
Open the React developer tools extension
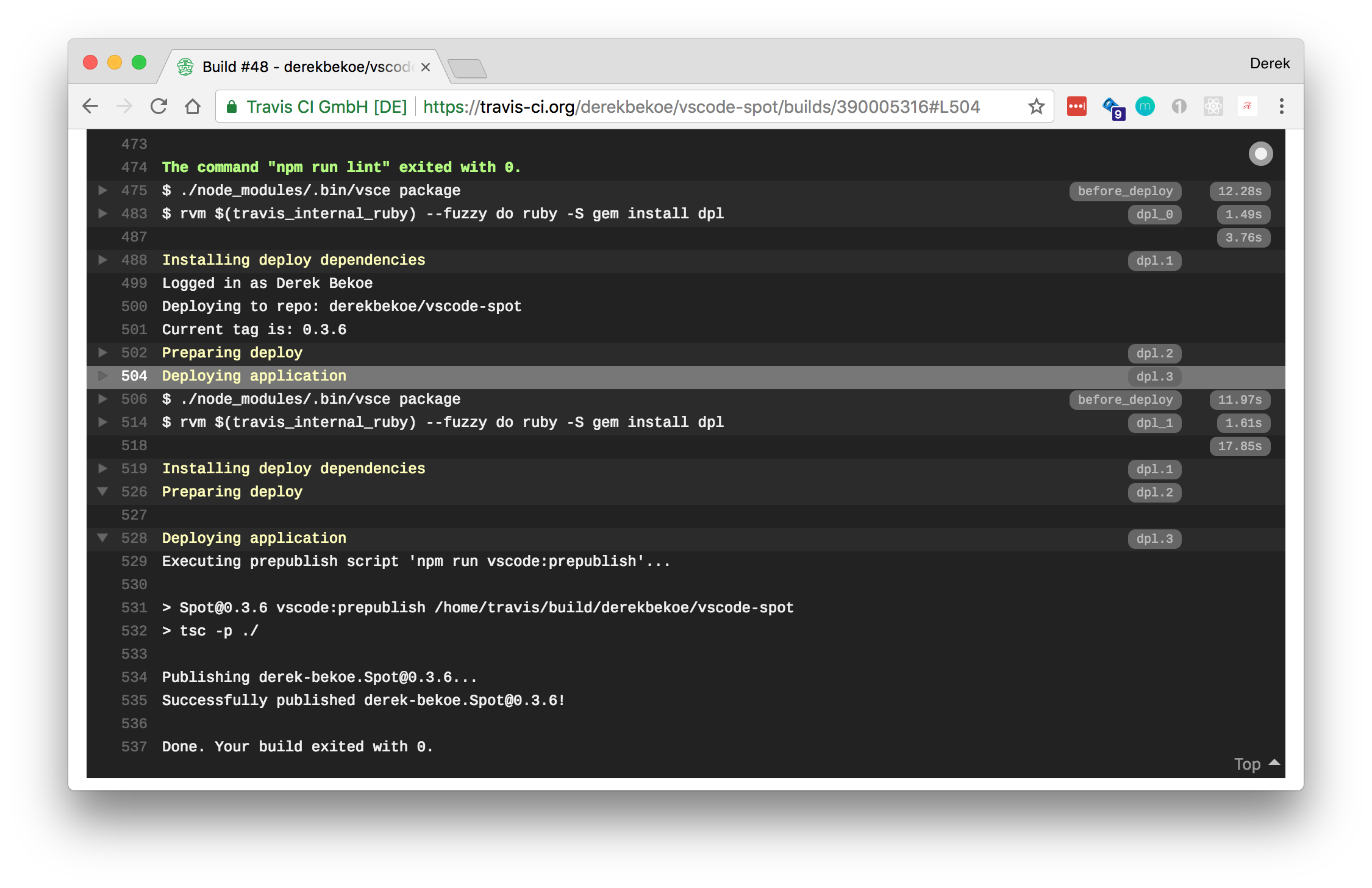1213,107
